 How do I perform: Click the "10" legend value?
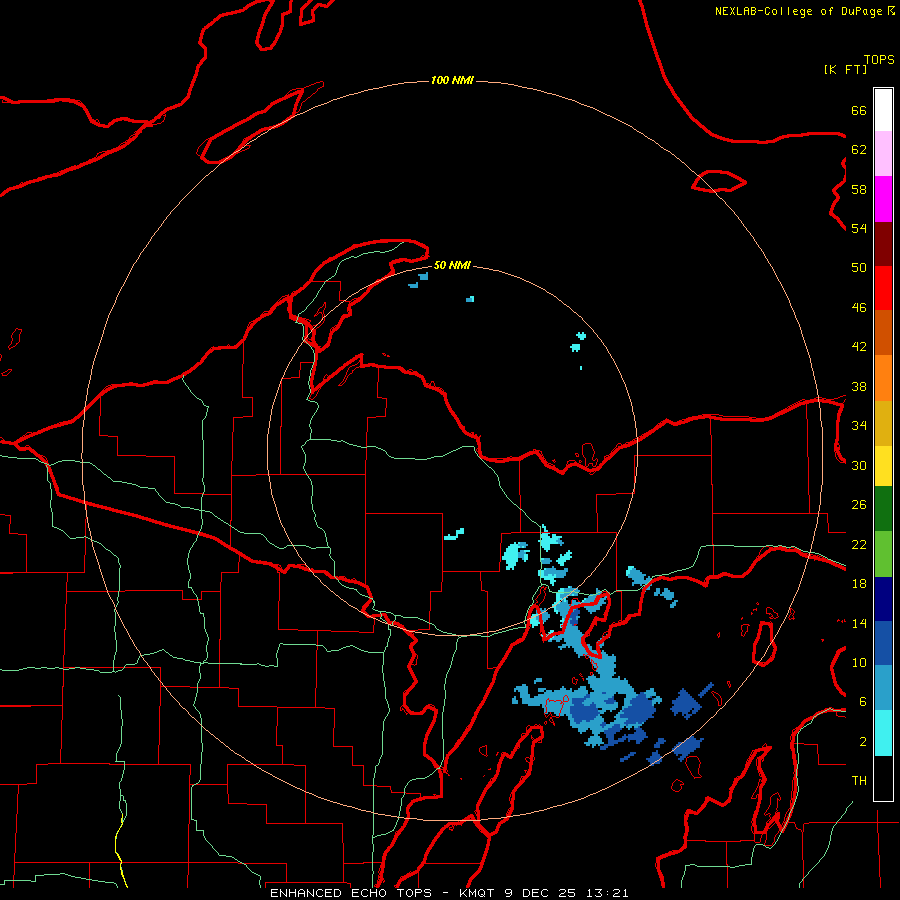(859, 662)
